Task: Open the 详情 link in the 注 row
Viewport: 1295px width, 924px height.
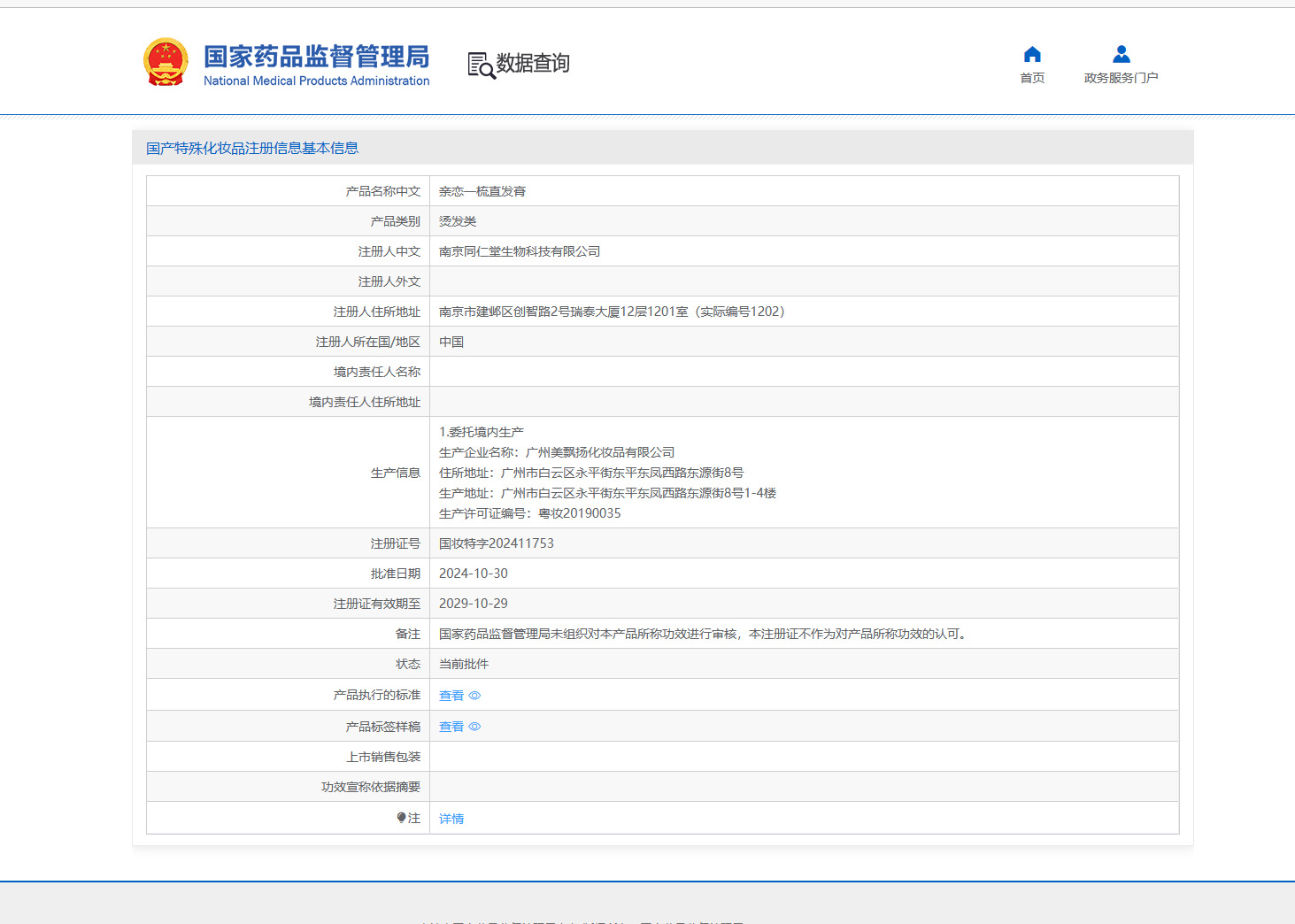Action: click(x=451, y=819)
